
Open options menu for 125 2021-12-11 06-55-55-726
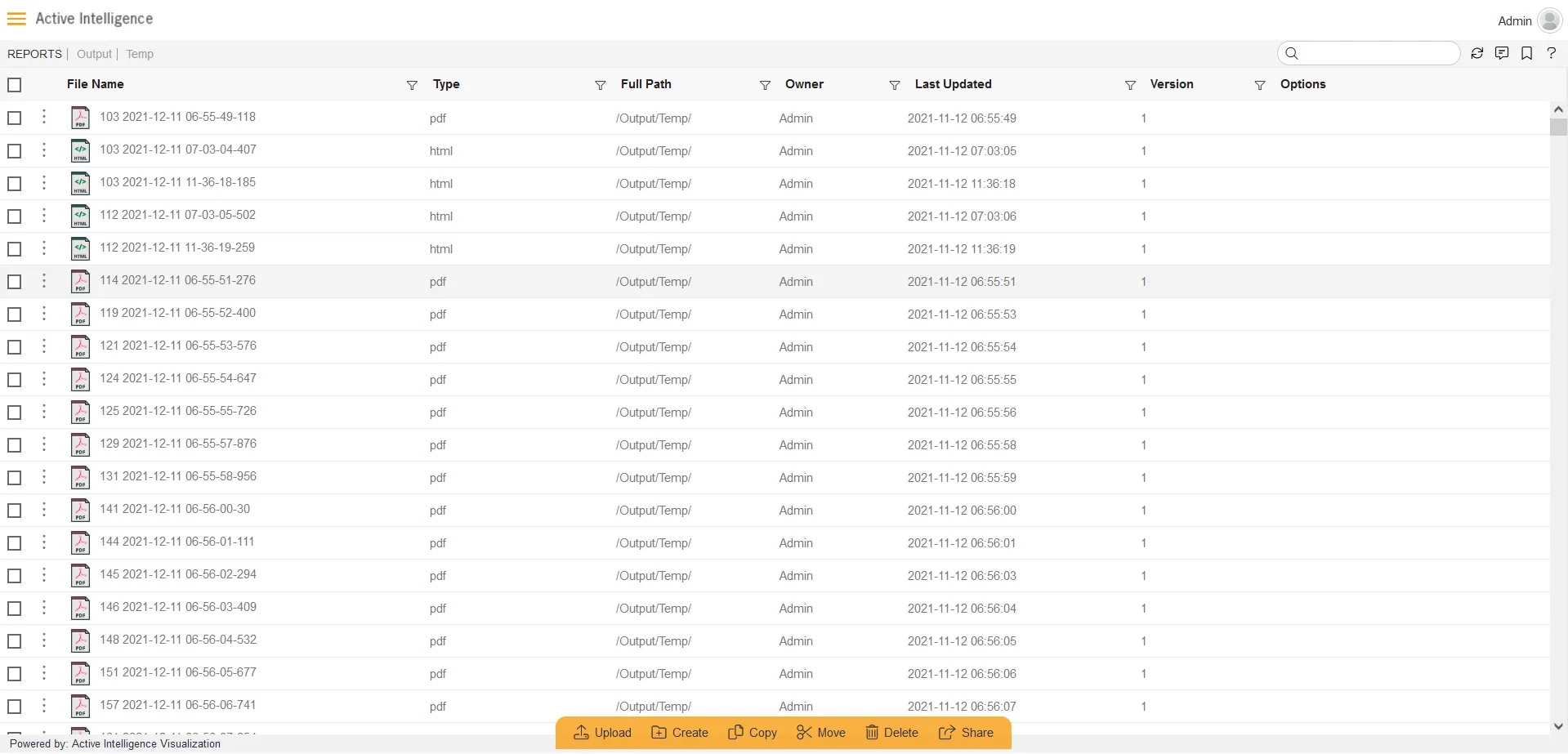[44, 411]
